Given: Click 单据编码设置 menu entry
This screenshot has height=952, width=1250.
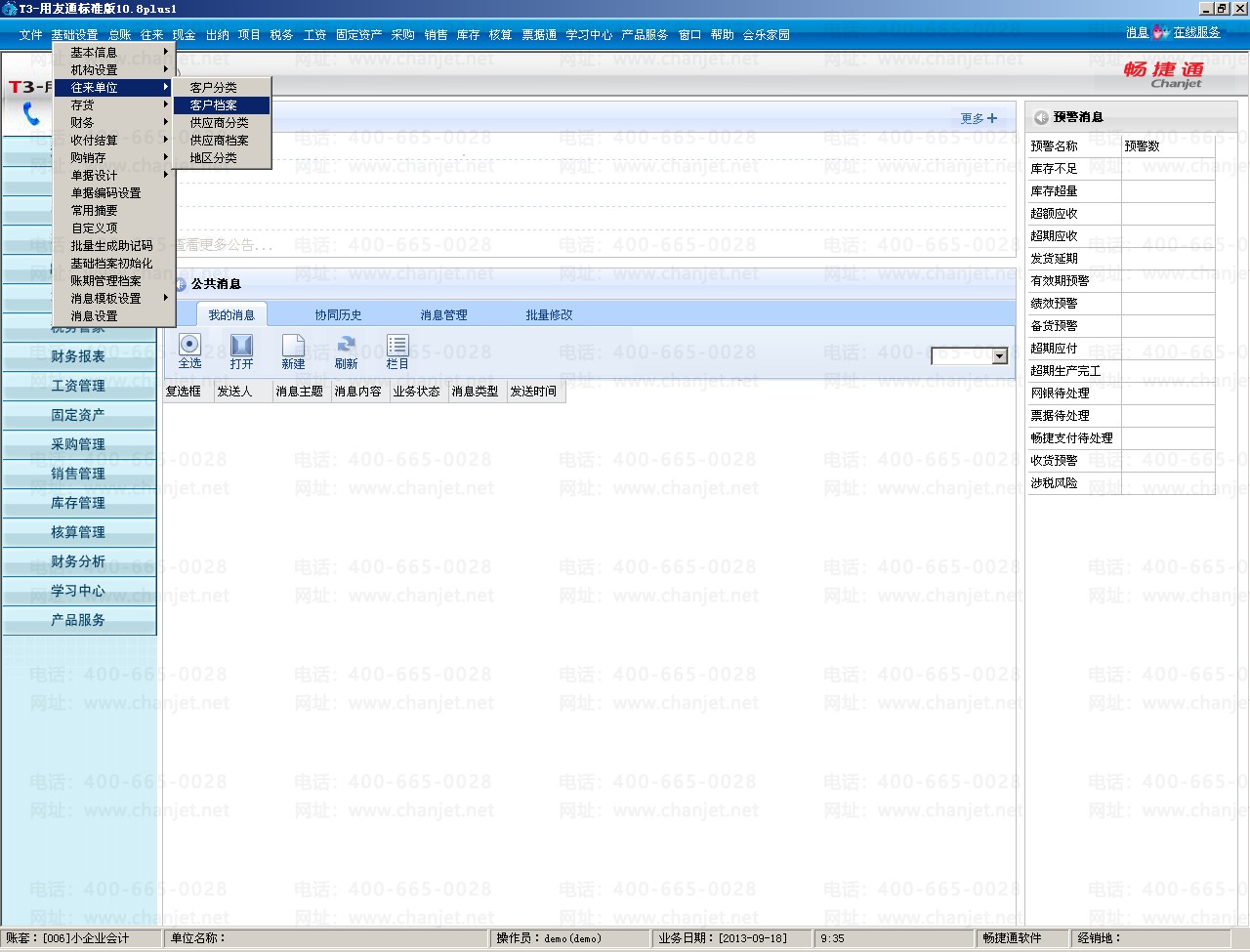Looking at the screenshot, I should coord(113,193).
